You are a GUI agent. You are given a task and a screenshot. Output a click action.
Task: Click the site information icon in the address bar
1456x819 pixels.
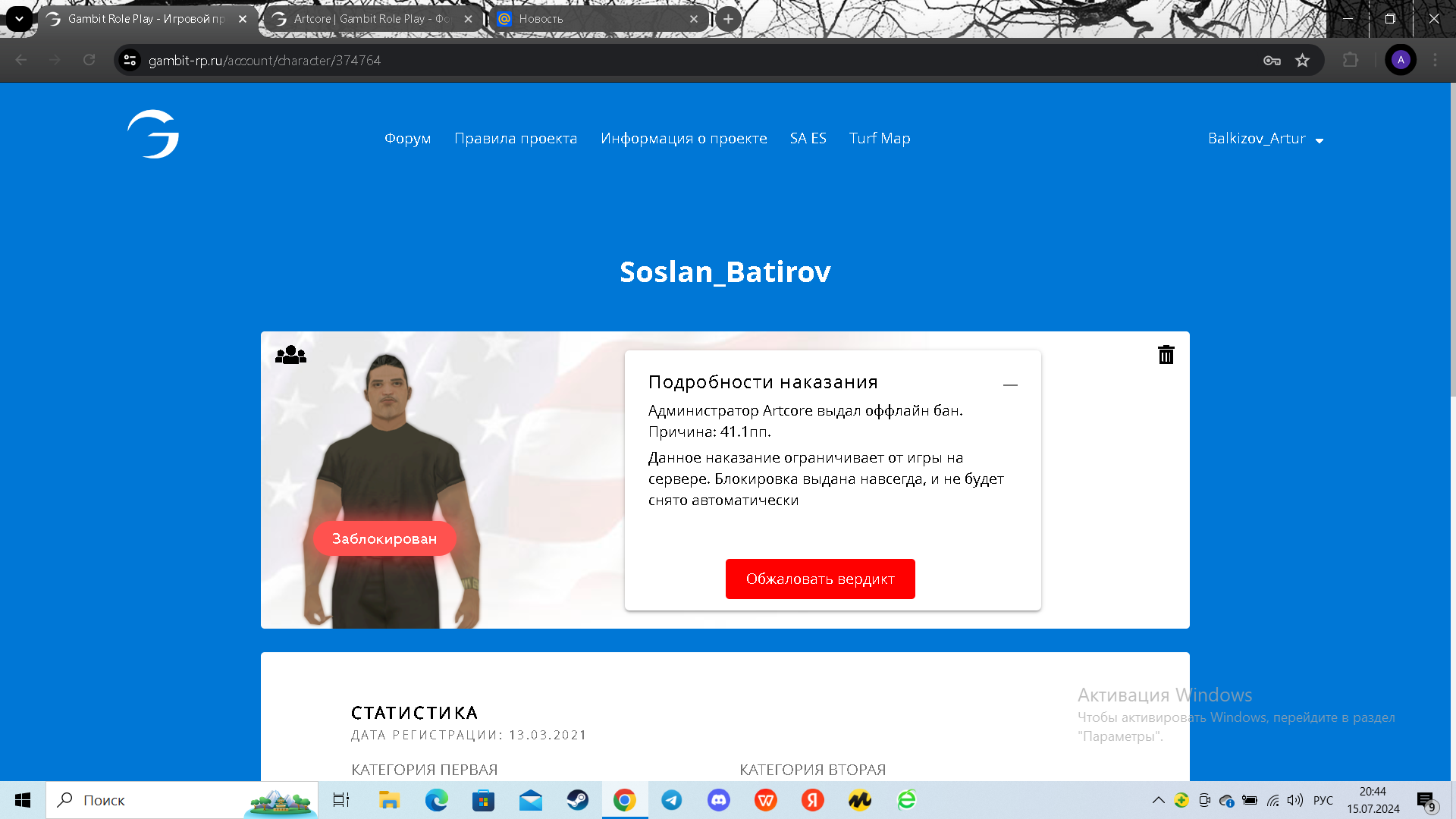(x=130, y=61)
